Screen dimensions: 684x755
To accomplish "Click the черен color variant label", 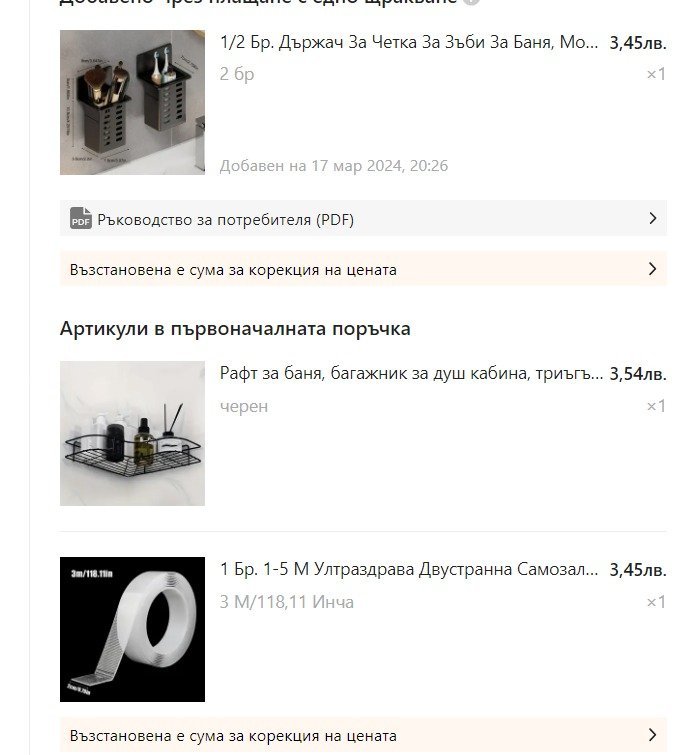I will (244, 406).
